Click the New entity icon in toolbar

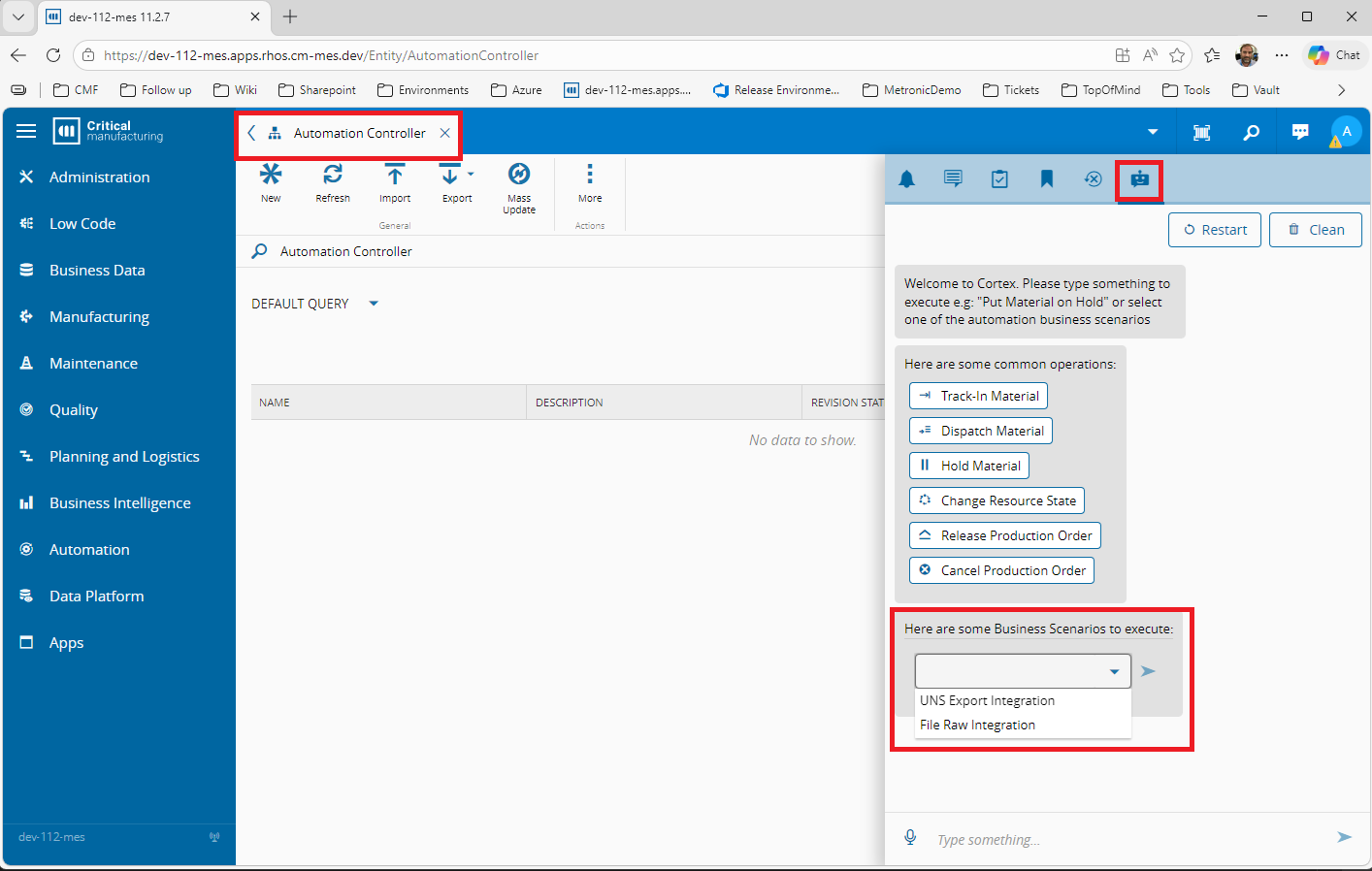pos(271,175)
